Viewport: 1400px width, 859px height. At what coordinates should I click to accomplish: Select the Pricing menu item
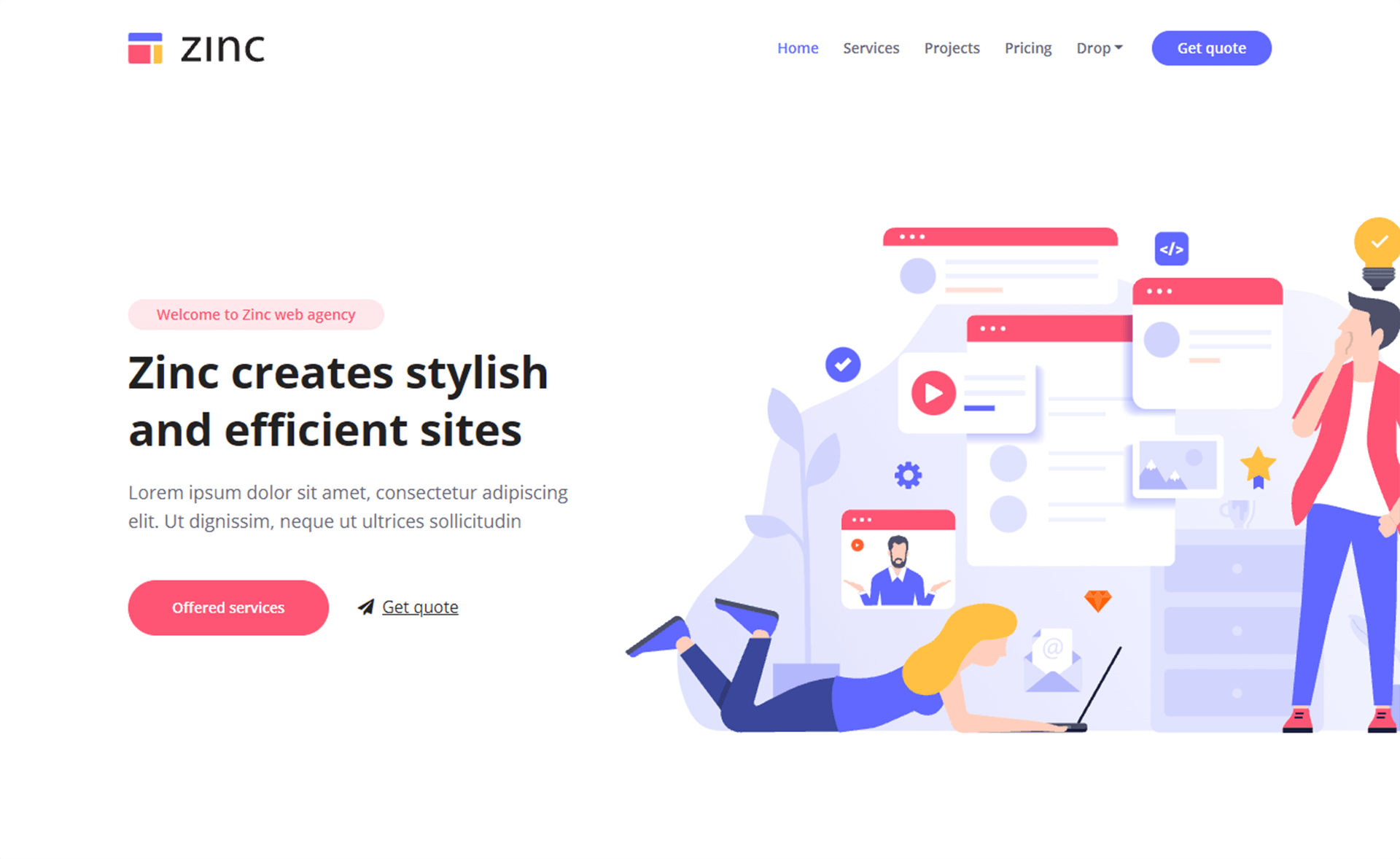(x=1029, y=47)
